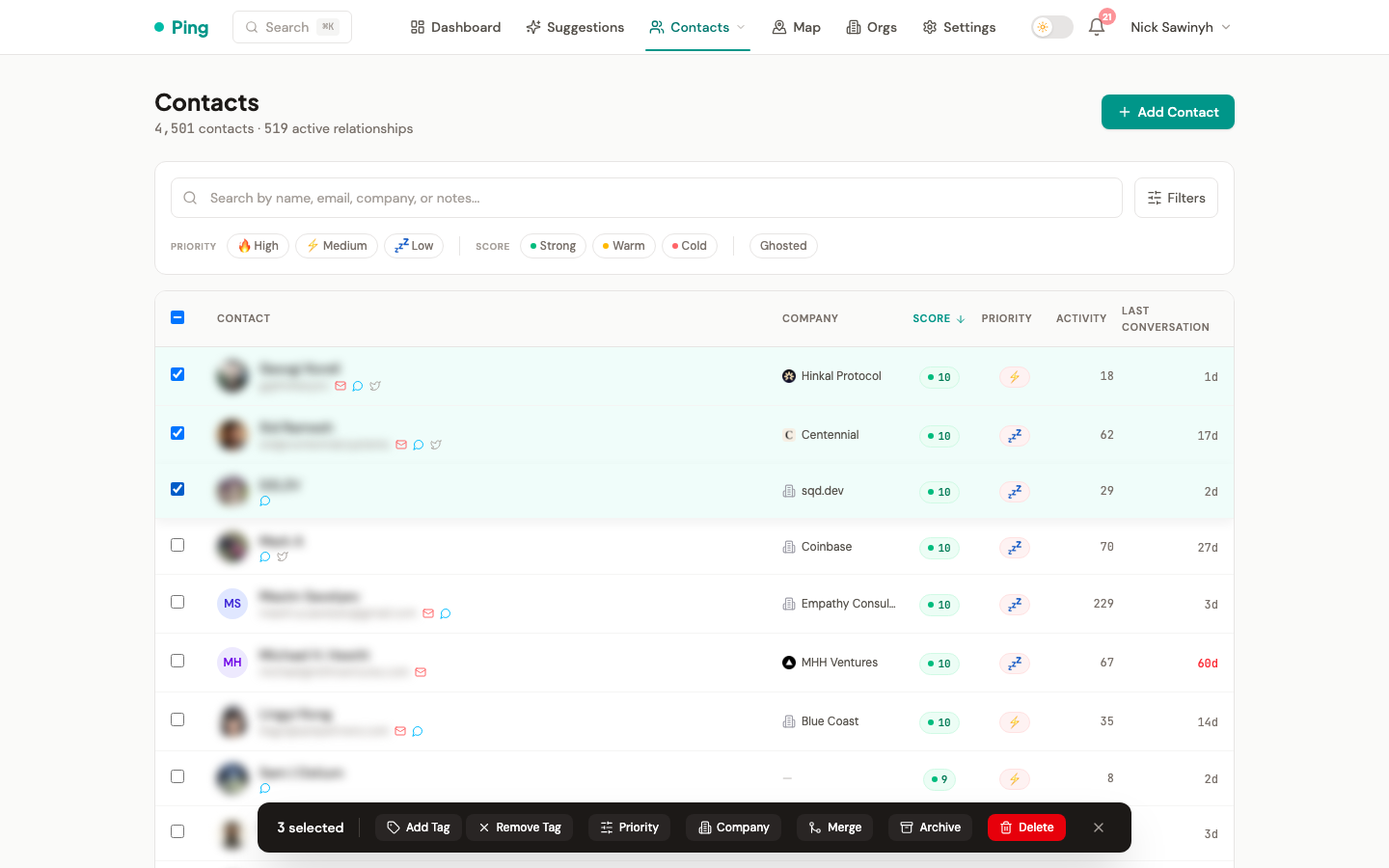1389x868 pixels.
Task: Click the low priority badge in sqd.dev row
Action: click(1015, 492)
